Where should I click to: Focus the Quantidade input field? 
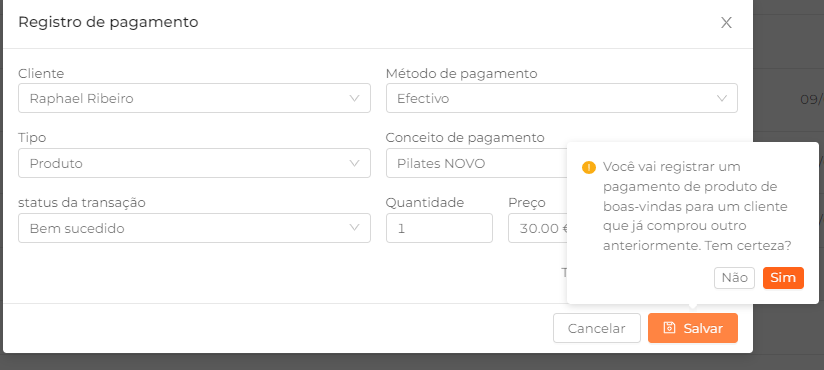[439, 228]
